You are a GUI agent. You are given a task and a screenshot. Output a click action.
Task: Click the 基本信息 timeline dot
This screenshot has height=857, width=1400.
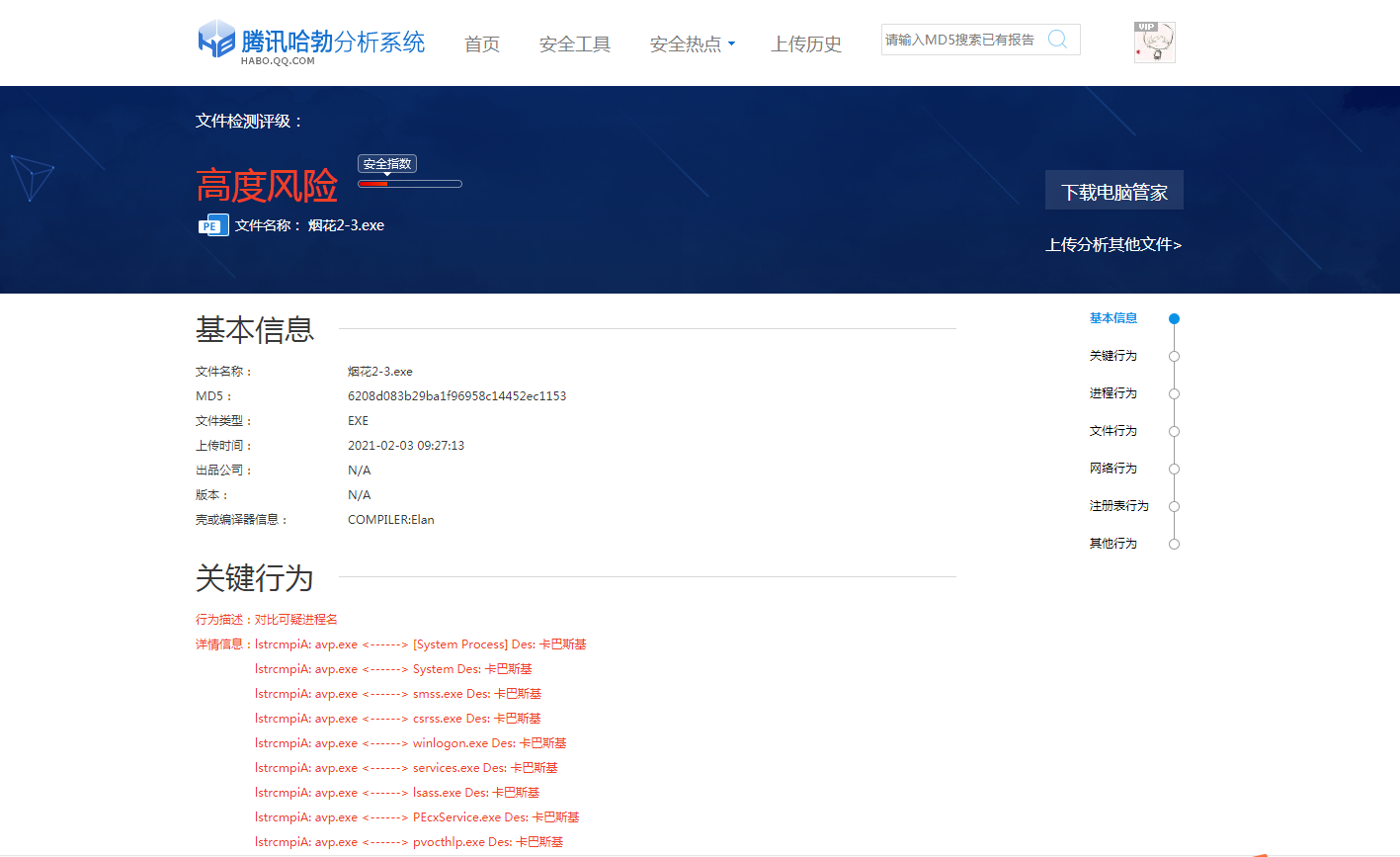click(x=1174, y=318)
